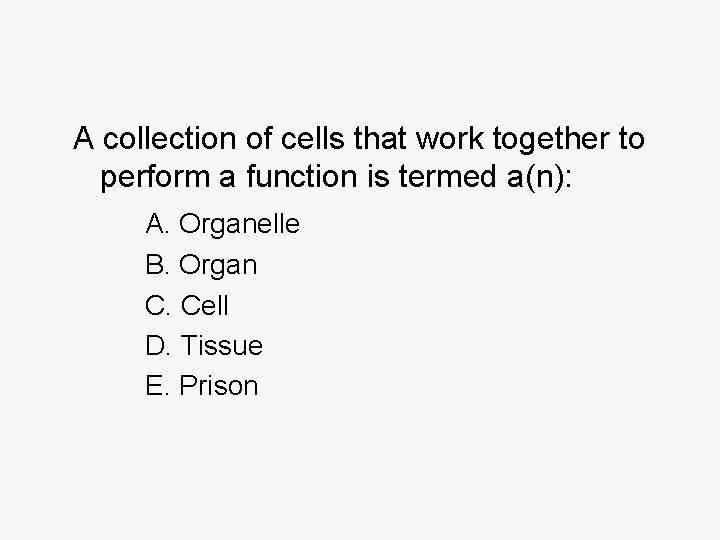Click the letter E. label
The height and width of the screenshot is (540, 720).
157,385
